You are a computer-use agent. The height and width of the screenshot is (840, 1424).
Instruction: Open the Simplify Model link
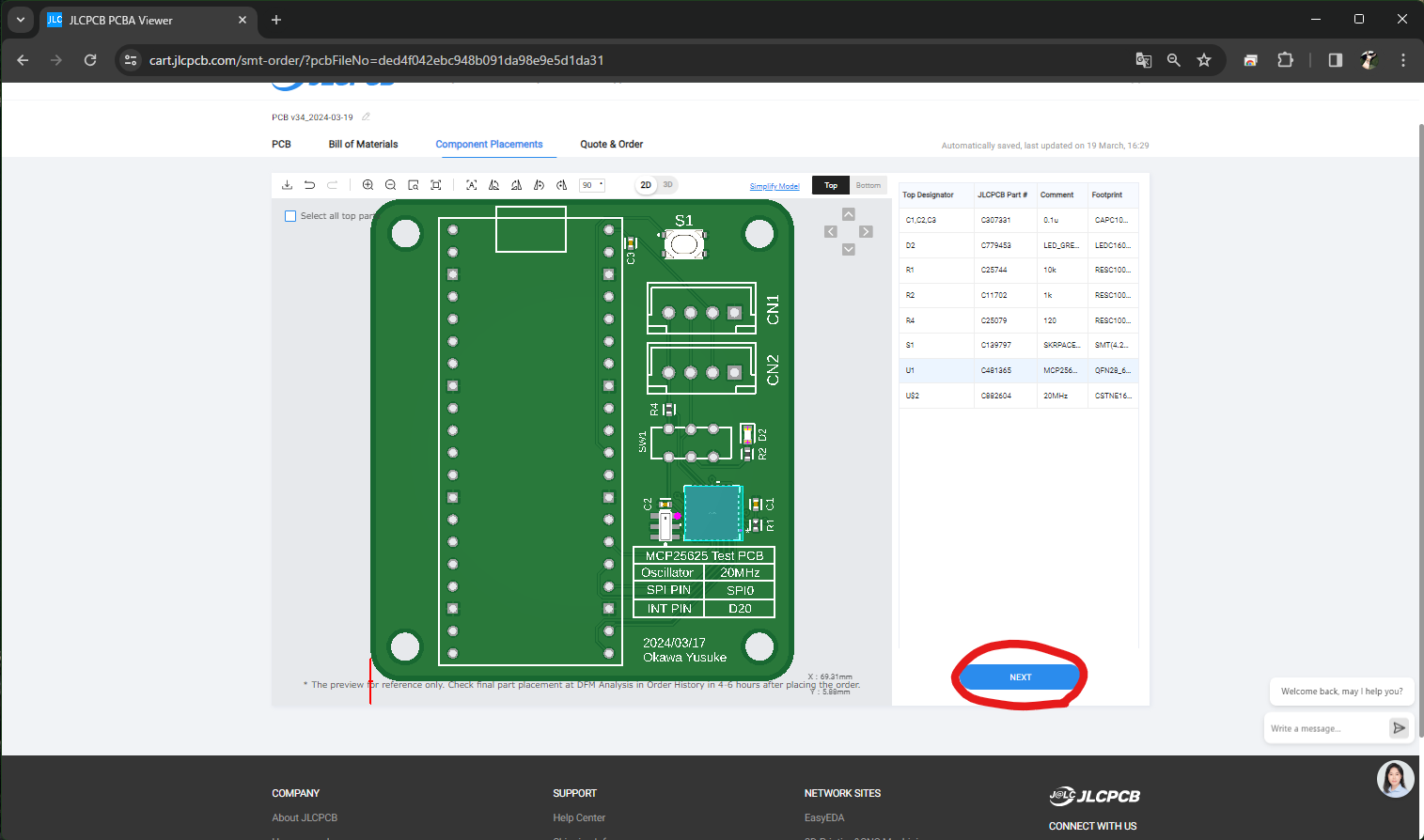(775, 185)
